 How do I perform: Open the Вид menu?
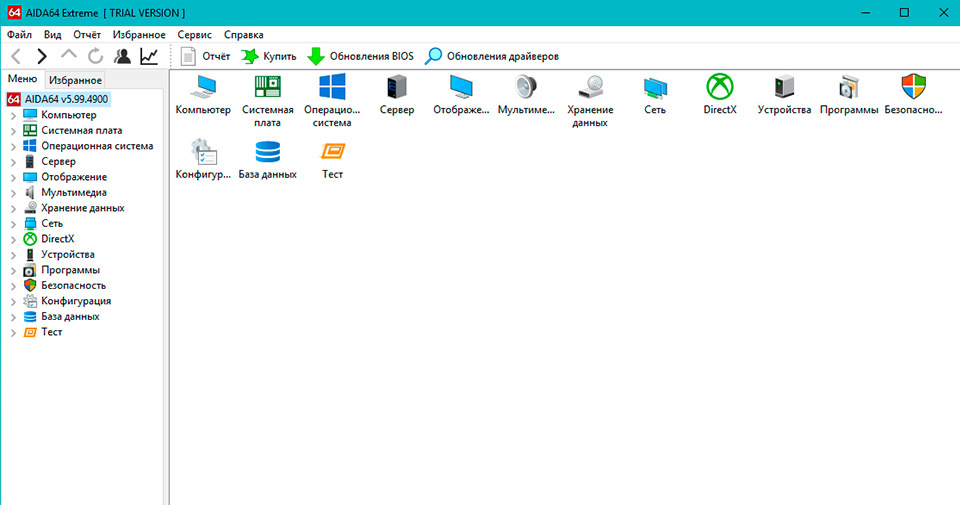[x=53, y=35]
